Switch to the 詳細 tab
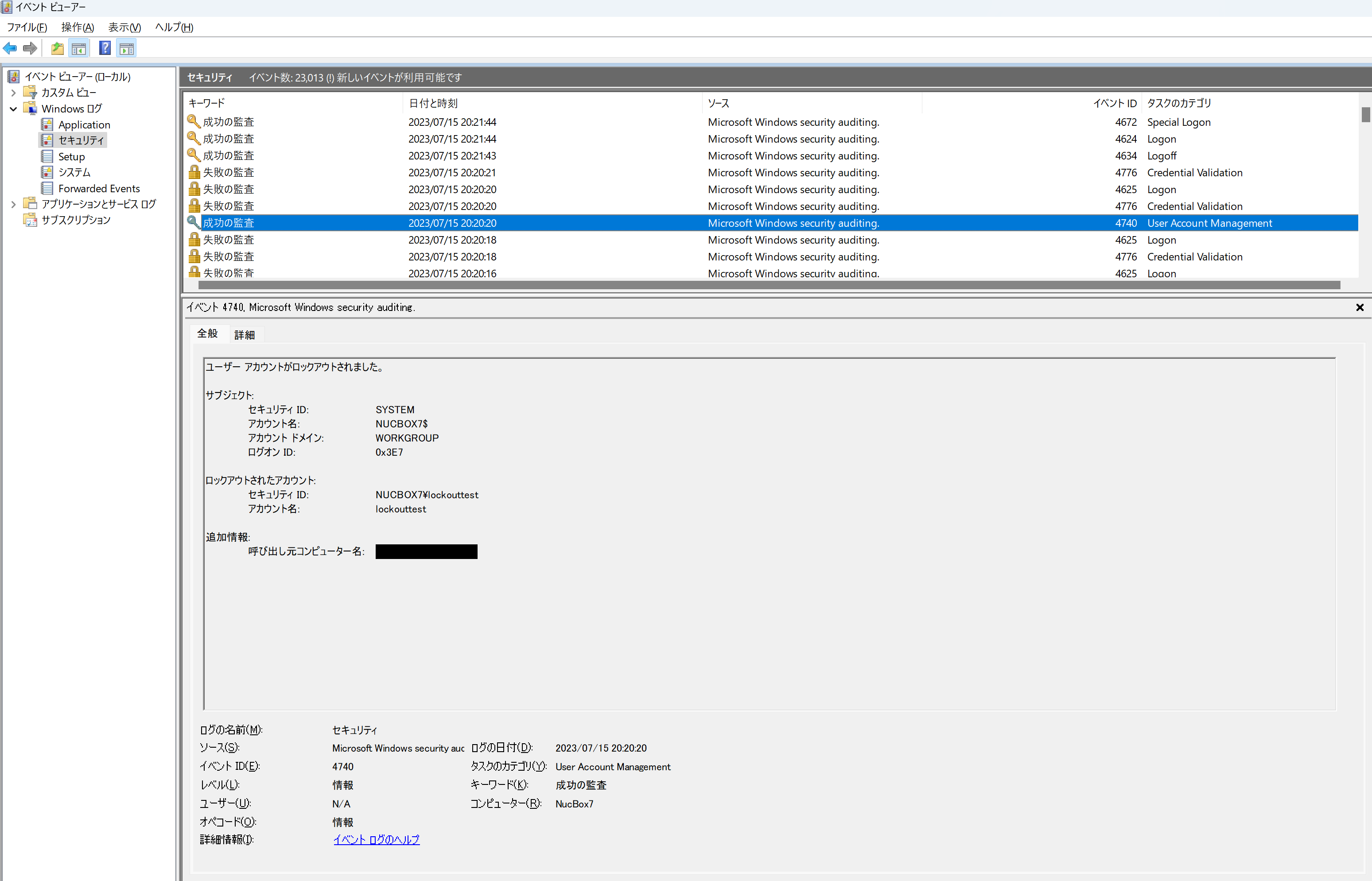Viewport: 1372px width, 881px height. tap(245, 334)
